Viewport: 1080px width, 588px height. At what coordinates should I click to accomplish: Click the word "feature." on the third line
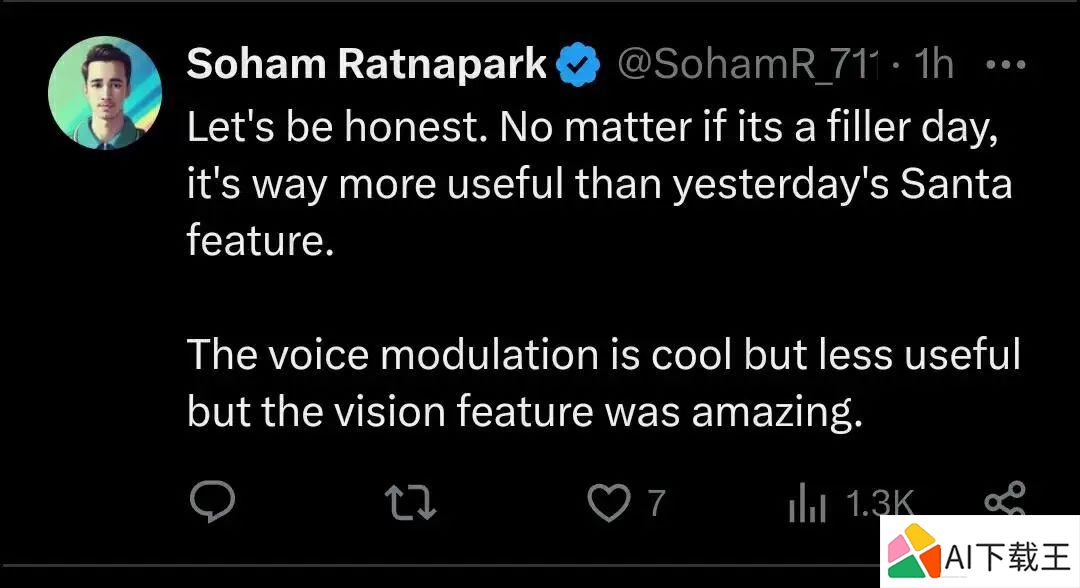click(260, 240)
